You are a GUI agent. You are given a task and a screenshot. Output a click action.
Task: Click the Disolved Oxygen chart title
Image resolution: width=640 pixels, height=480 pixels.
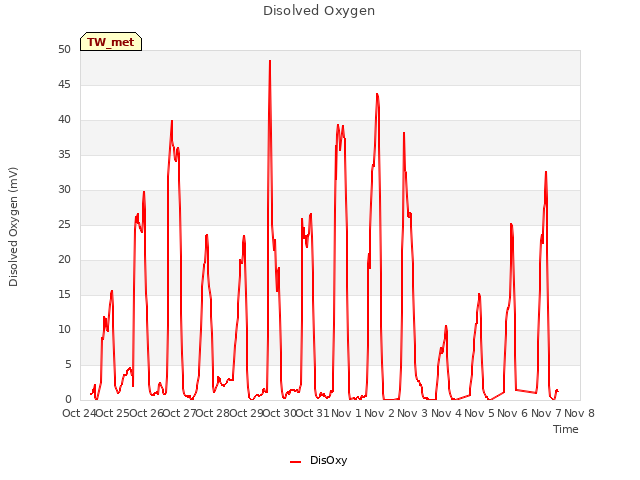click(319, 11)
